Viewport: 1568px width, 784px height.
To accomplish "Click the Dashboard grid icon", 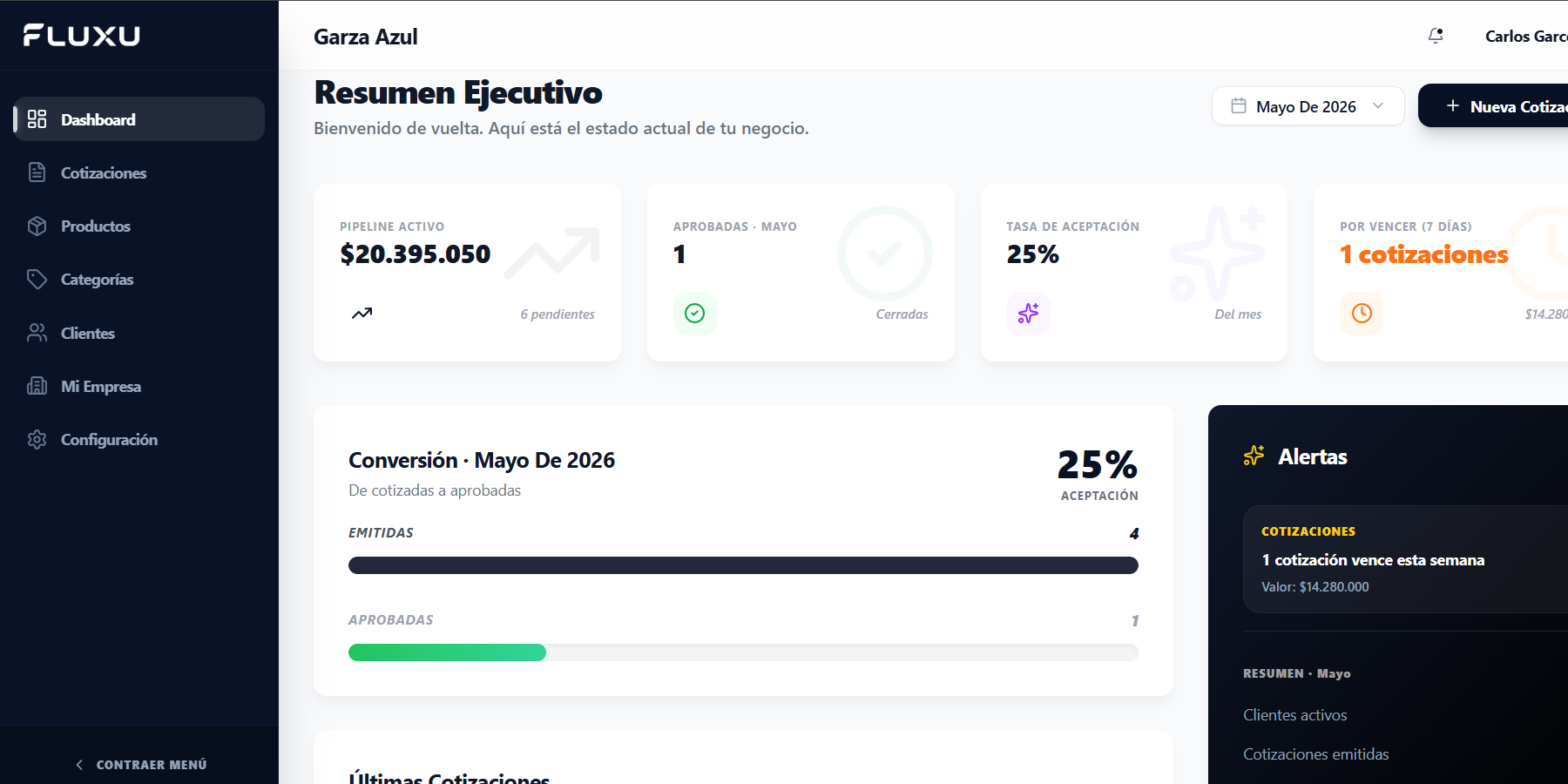I will coord(37,119).
